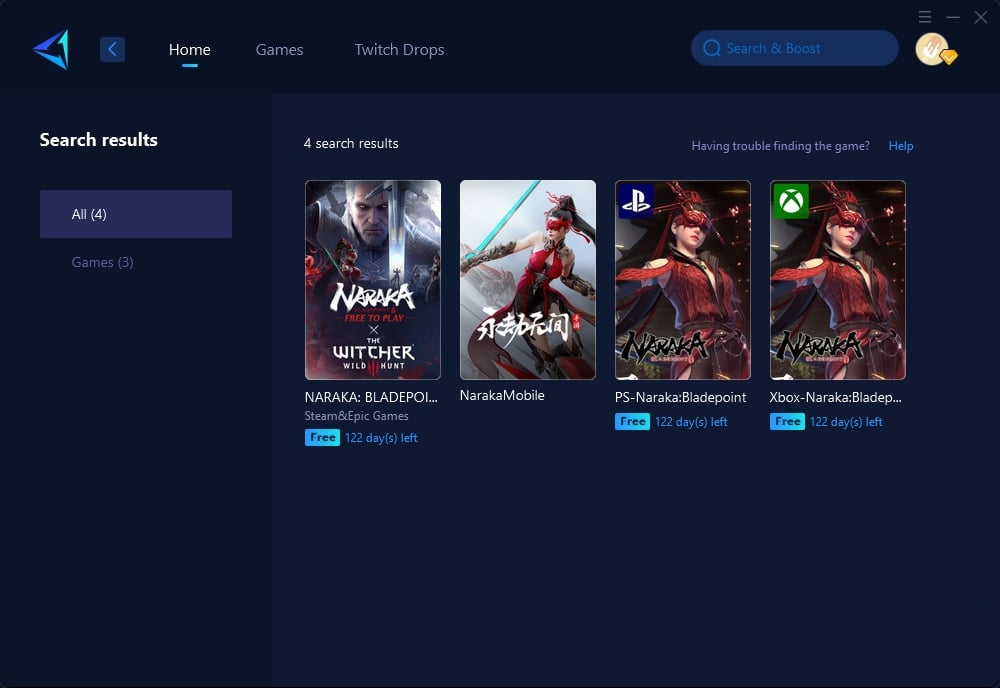The image size is (1000, 688).
Task: Filter results by Games (3)
Action: click(103, 262)
